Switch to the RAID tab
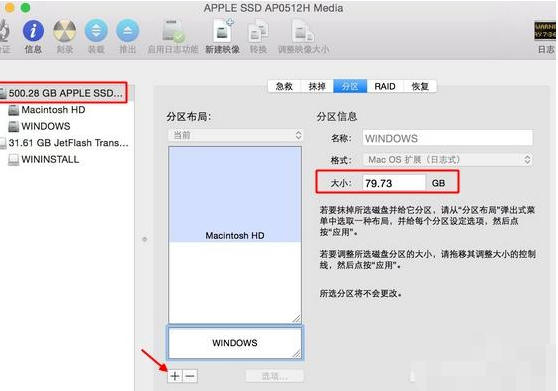The height and width of the screenshot is (391, 558). coord(385,86)
